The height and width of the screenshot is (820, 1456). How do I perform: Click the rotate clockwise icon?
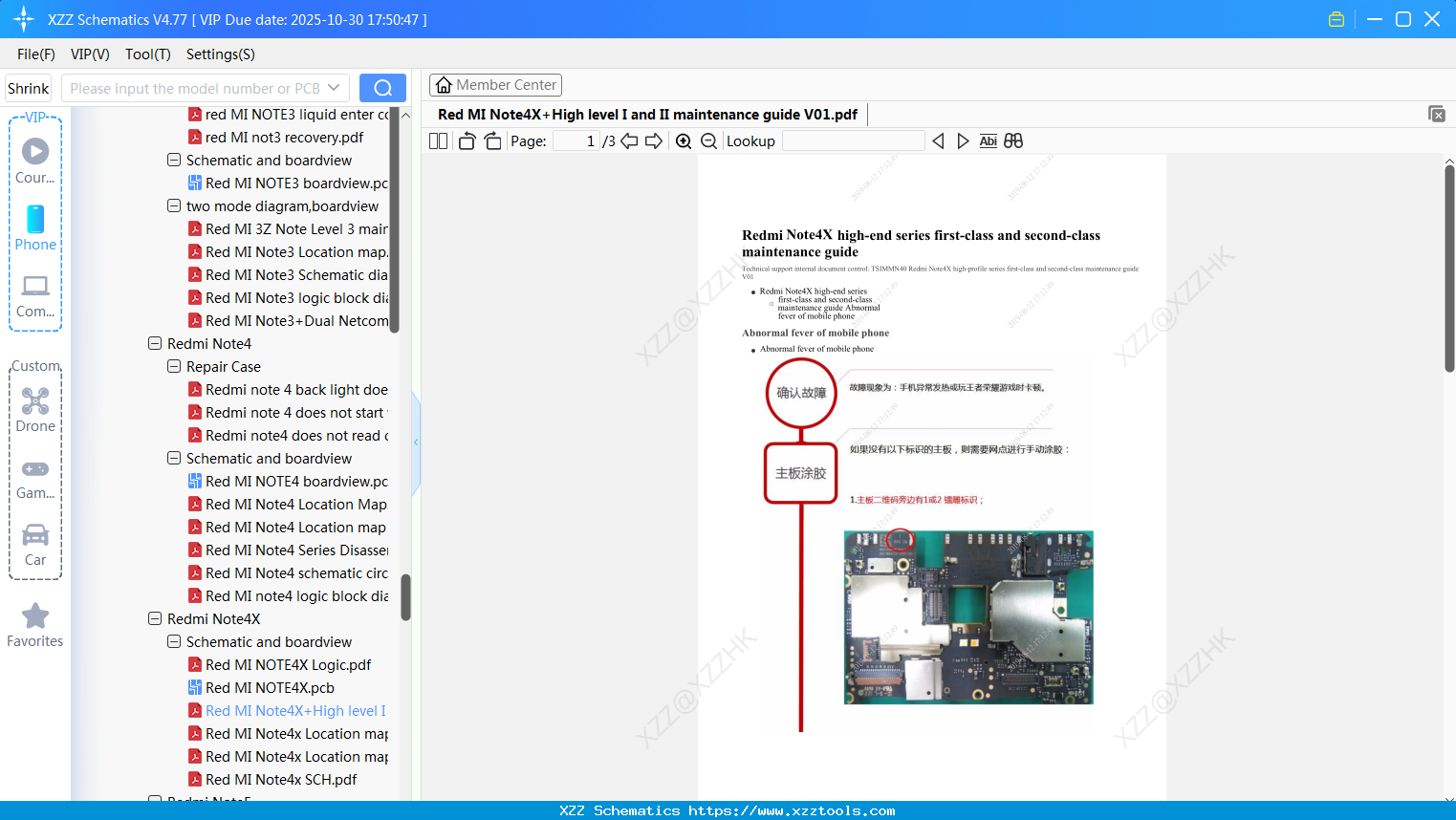point(492,140)
